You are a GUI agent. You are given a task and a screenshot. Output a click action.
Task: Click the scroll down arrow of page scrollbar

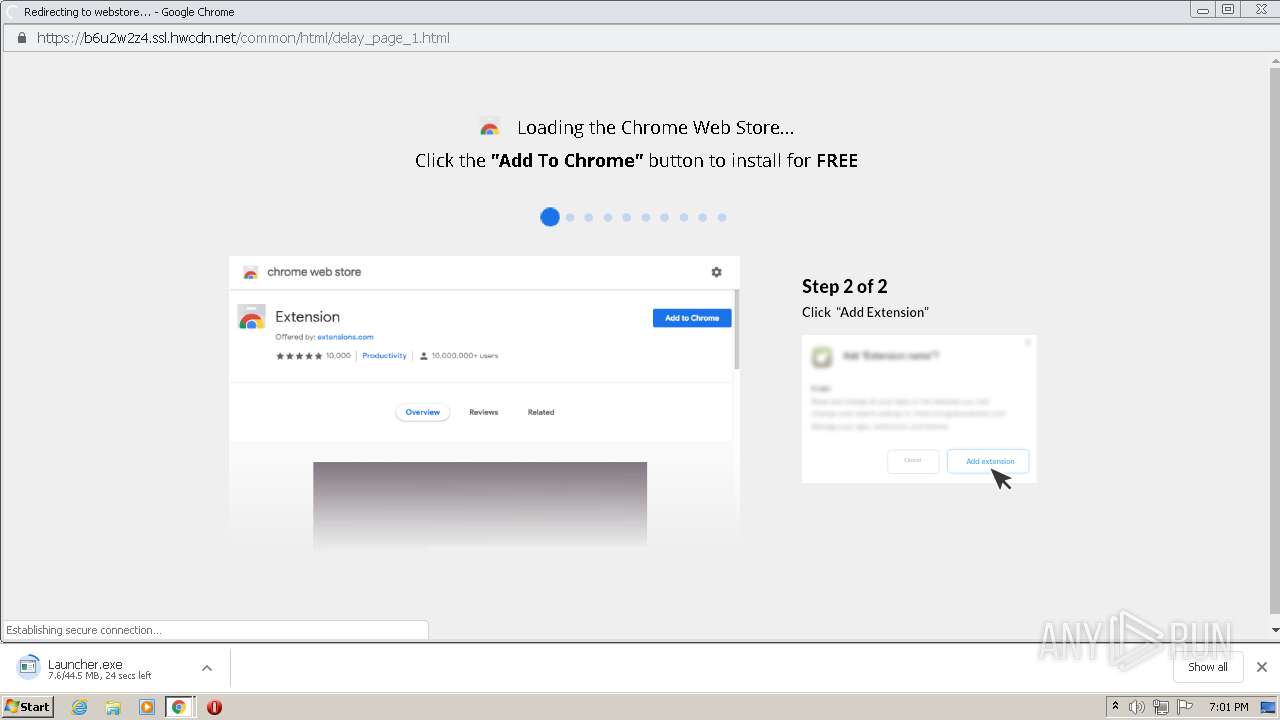point(1274,630)
